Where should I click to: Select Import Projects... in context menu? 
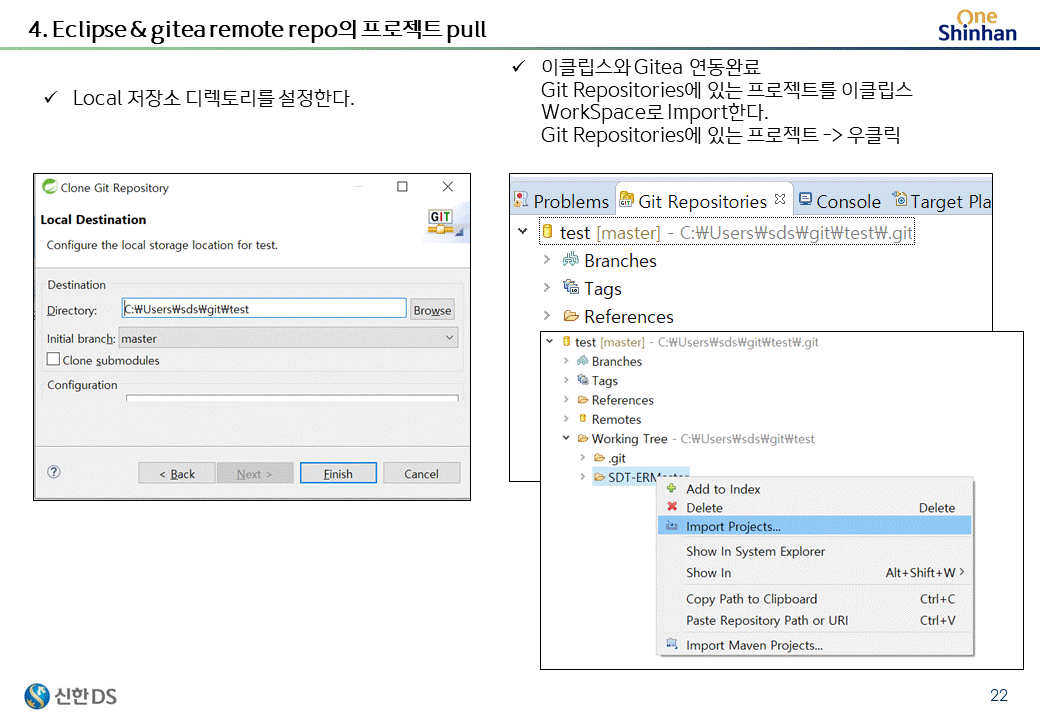point(814,526)
